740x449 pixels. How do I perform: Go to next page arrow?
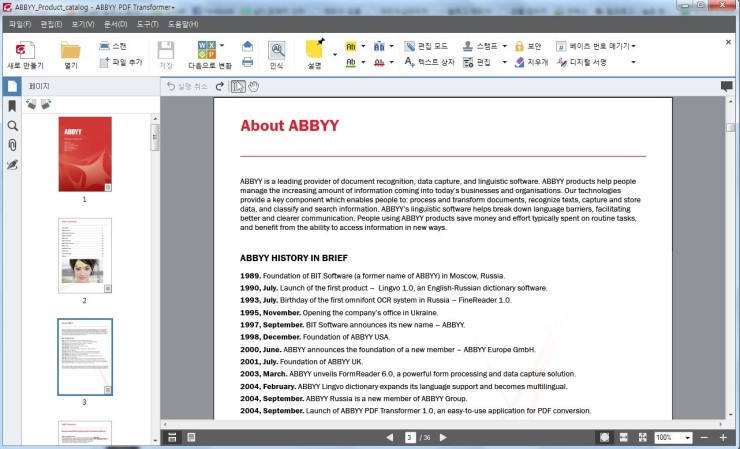(443, 438)
